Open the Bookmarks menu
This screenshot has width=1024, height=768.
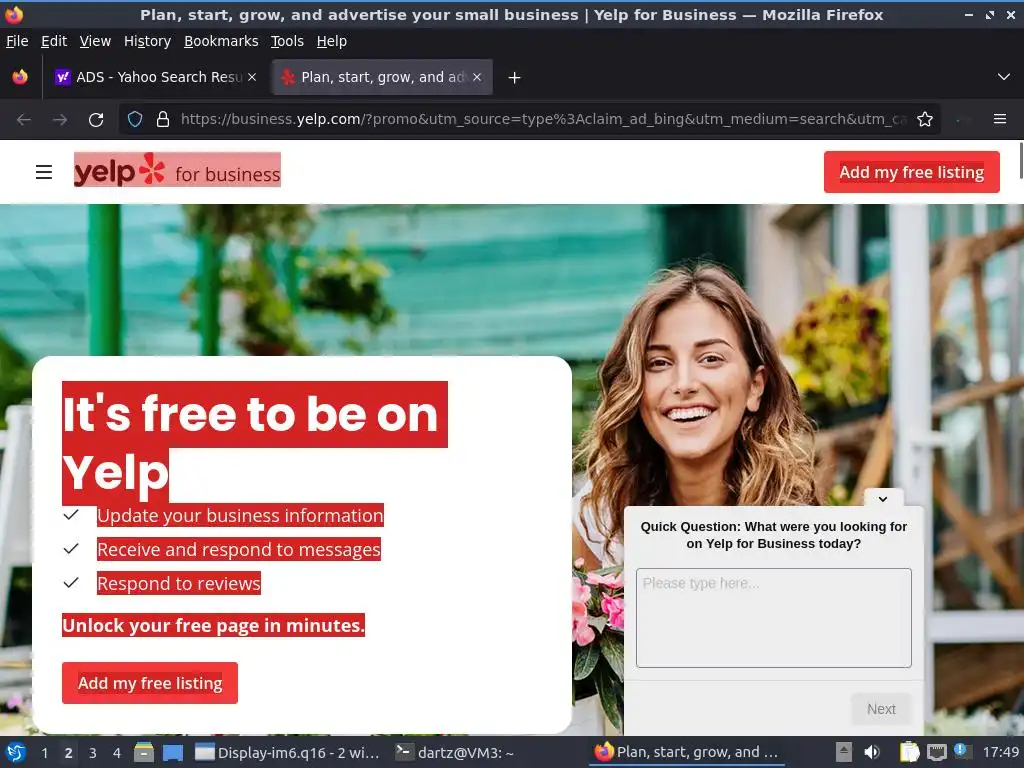point(221,41)
